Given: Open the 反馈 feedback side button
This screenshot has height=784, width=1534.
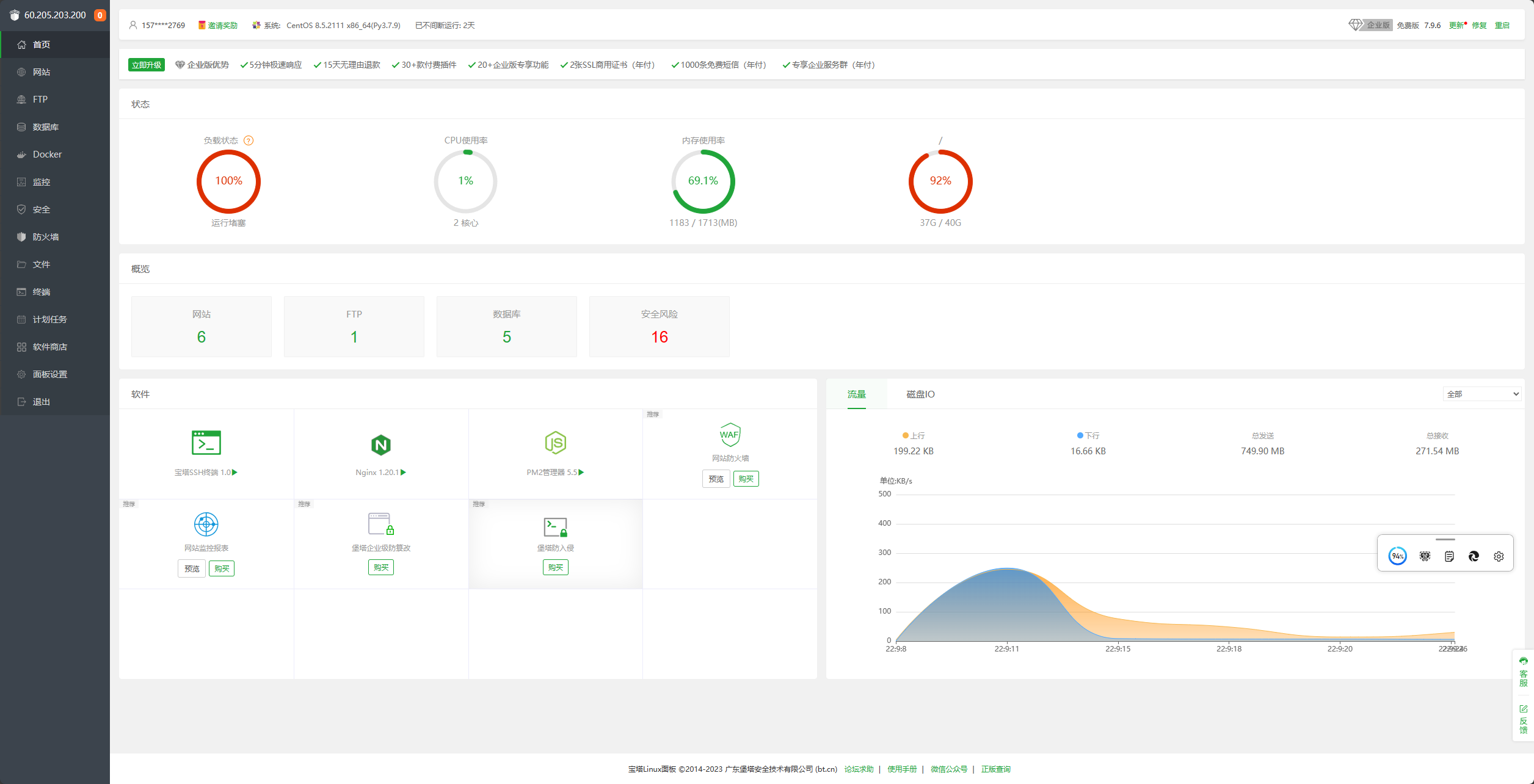Looking at the screenshot, I should click(x=1523, y=719).
